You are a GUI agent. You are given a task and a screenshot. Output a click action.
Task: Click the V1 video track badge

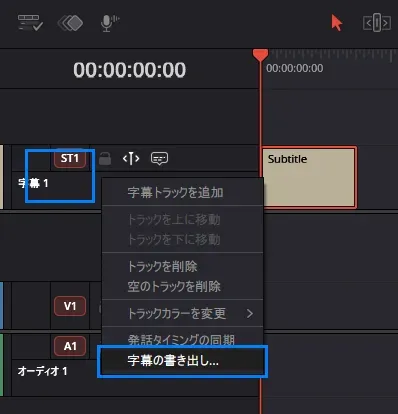pyautogui.click(x=70, y=306)
